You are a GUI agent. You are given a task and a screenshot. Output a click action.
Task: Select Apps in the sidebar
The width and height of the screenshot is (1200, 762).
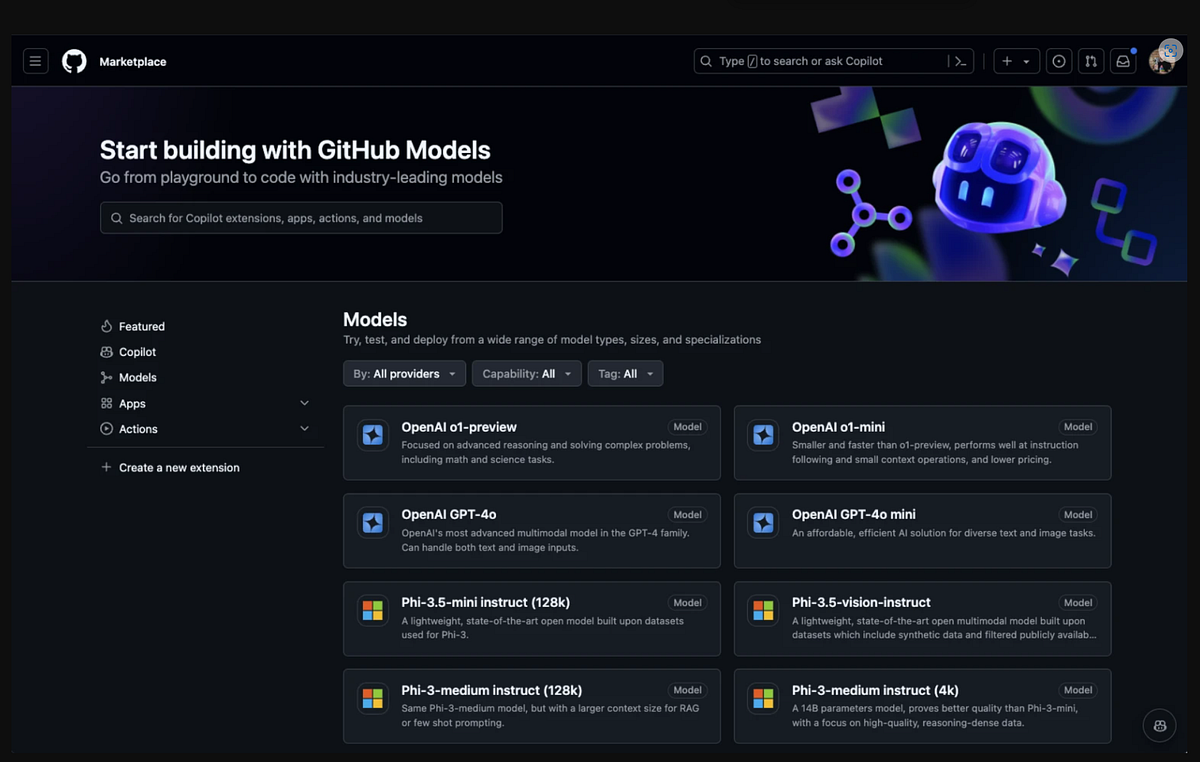[132, 404]
